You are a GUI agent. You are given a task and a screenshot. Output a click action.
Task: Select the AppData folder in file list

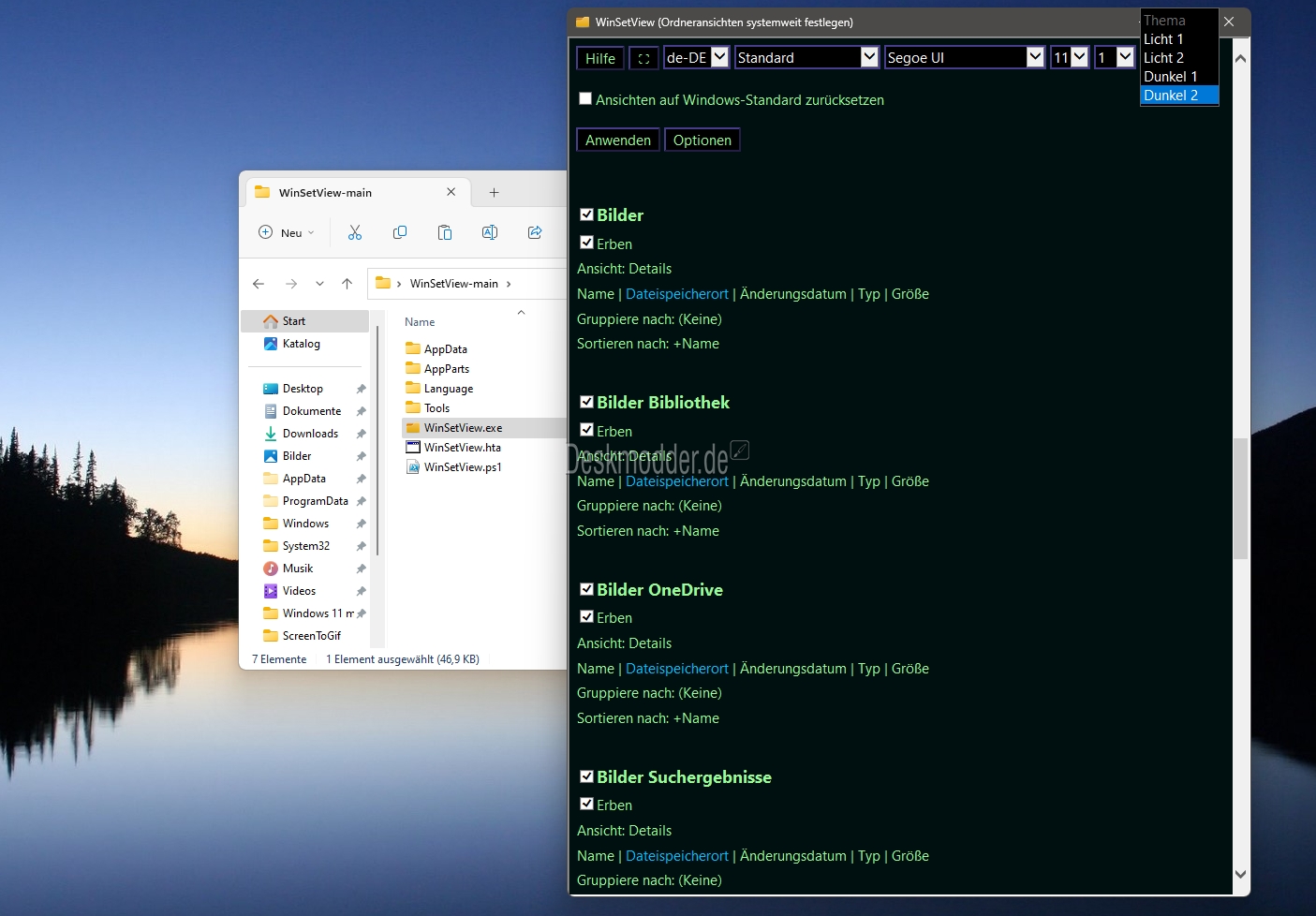(445, 349)
